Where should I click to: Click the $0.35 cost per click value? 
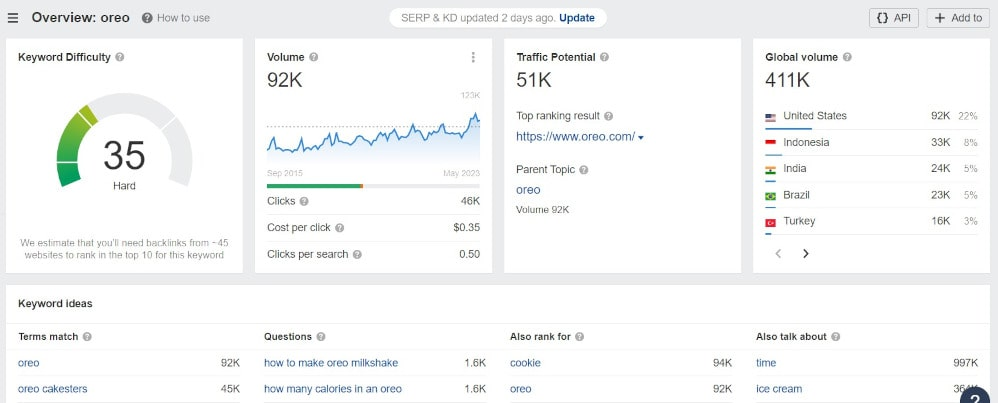tap(467, 228)
